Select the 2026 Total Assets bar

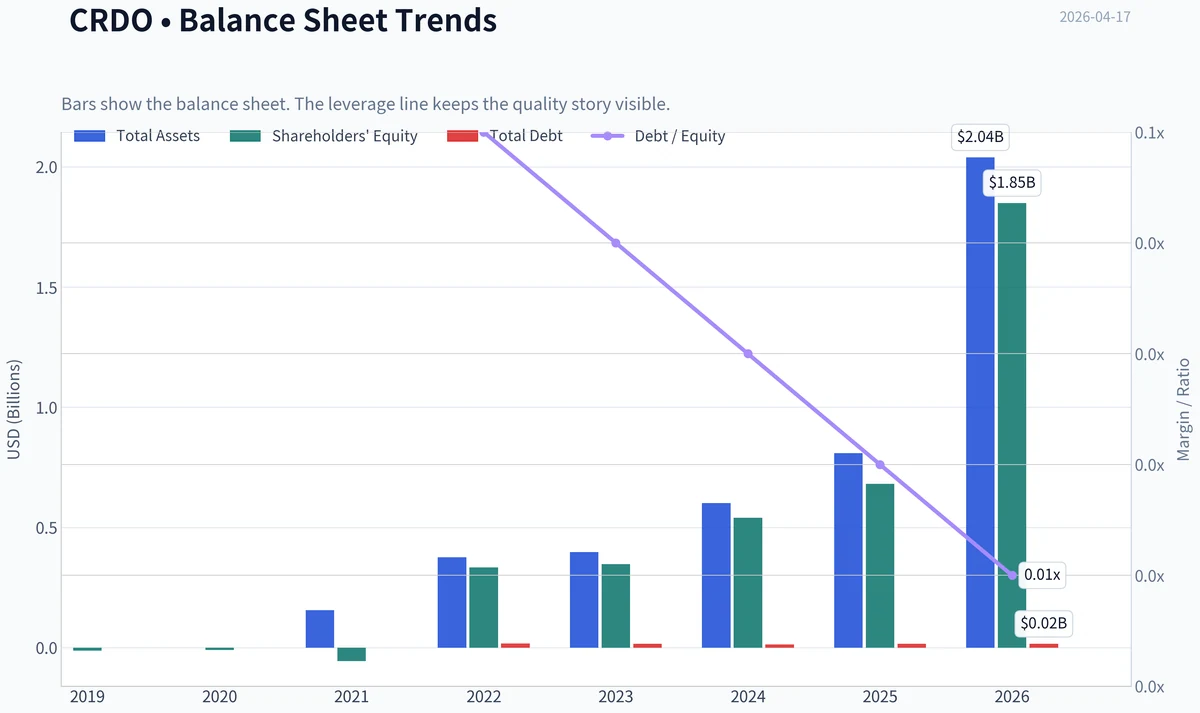(980, 403)
